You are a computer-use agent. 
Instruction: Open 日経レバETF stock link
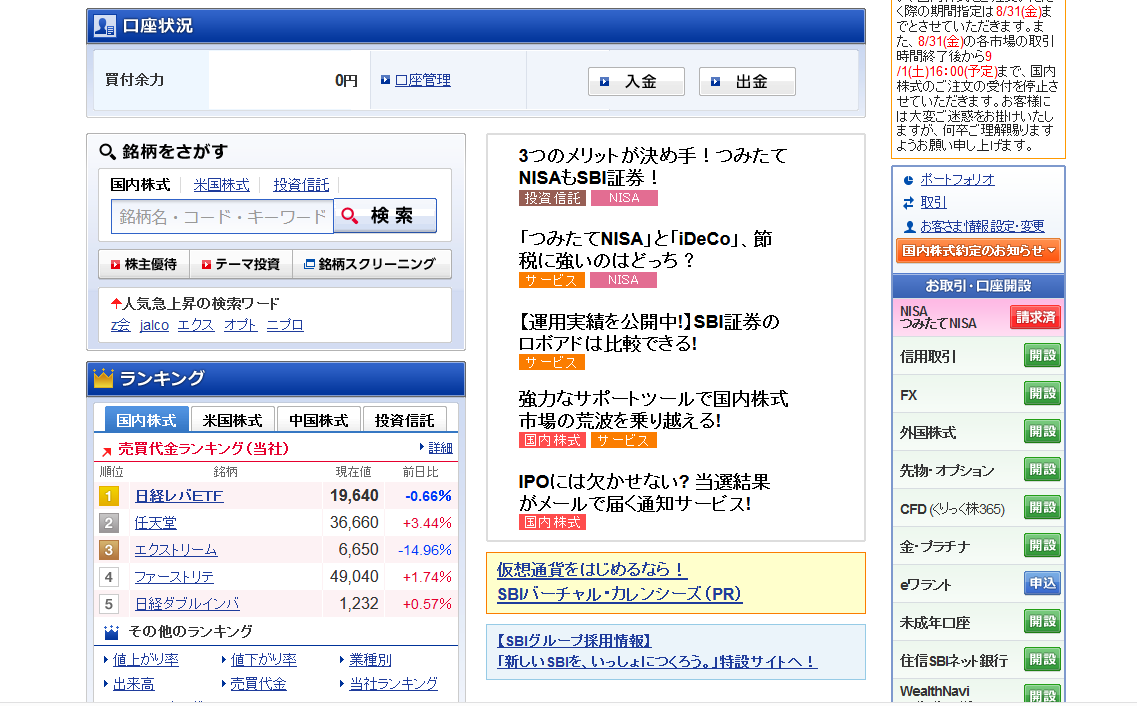(179, 496)
